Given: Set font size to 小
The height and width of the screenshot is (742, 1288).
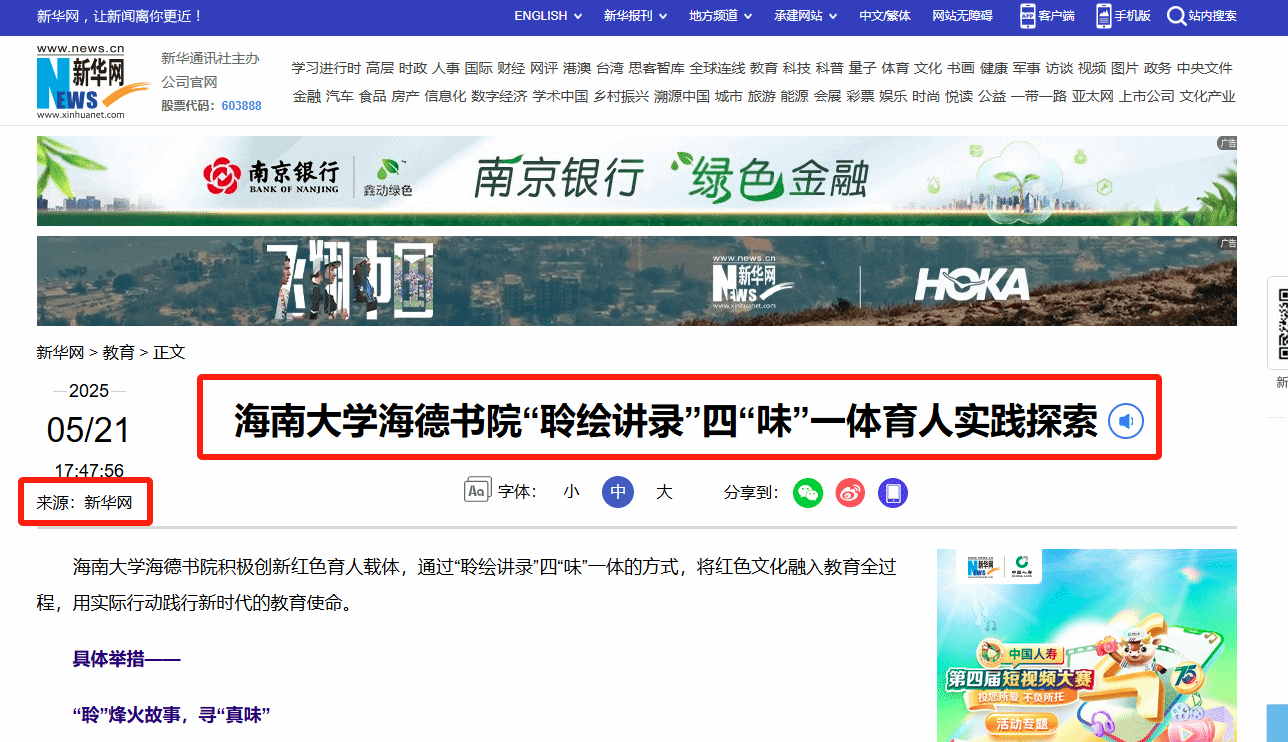Looking at the screenshot, I should point(571,492).
